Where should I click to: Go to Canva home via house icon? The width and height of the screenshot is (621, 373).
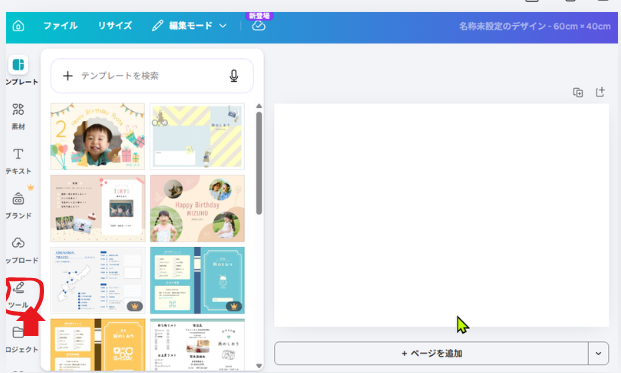tap(18, 26)
